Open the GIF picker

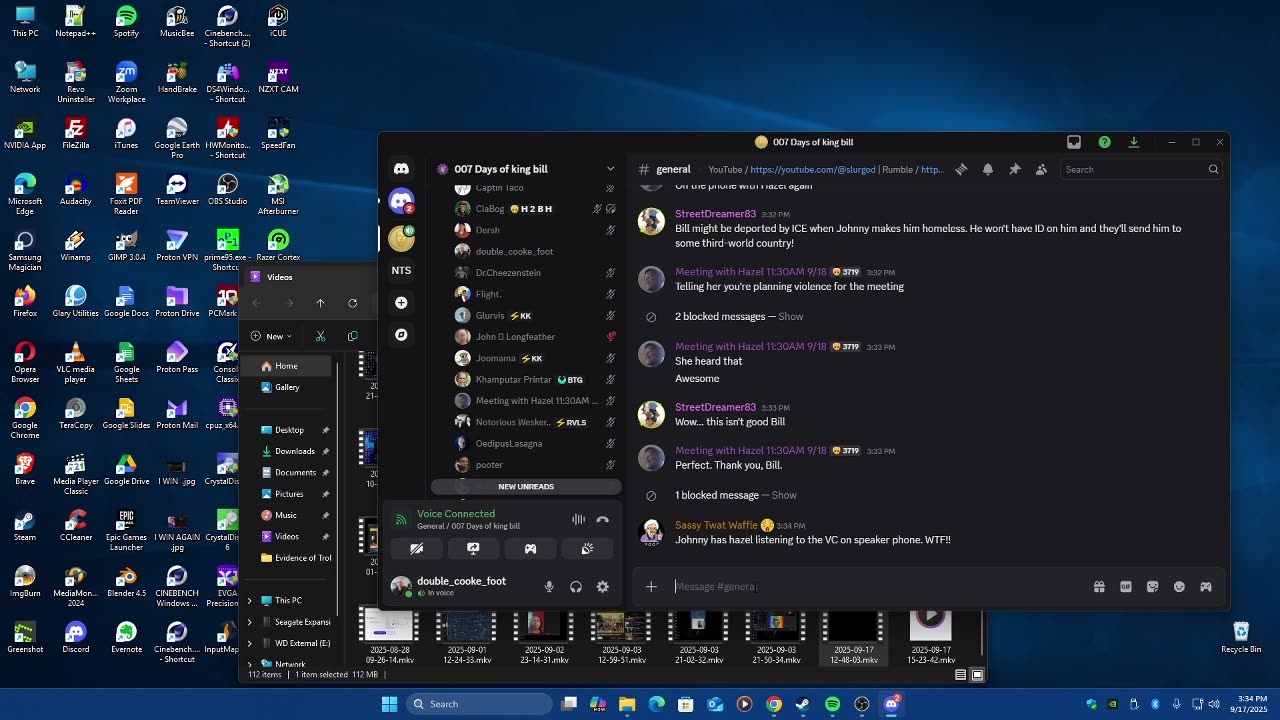1126,587
